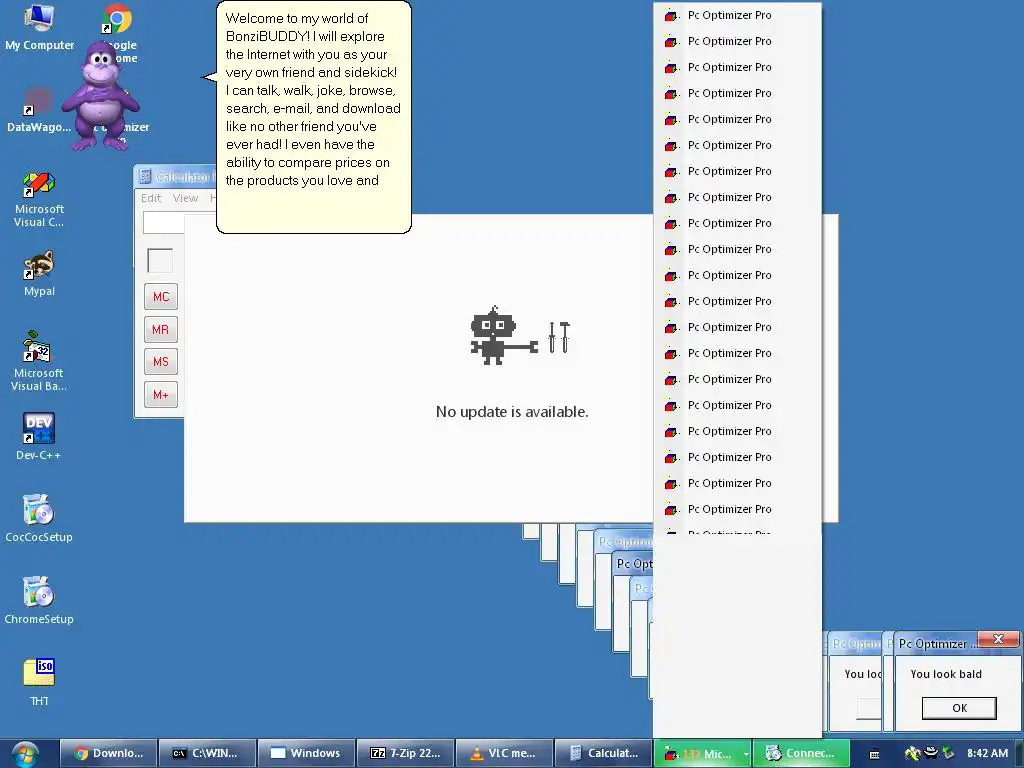Open the Microsoft Visual C desktop shortcut

coord(39,199)
